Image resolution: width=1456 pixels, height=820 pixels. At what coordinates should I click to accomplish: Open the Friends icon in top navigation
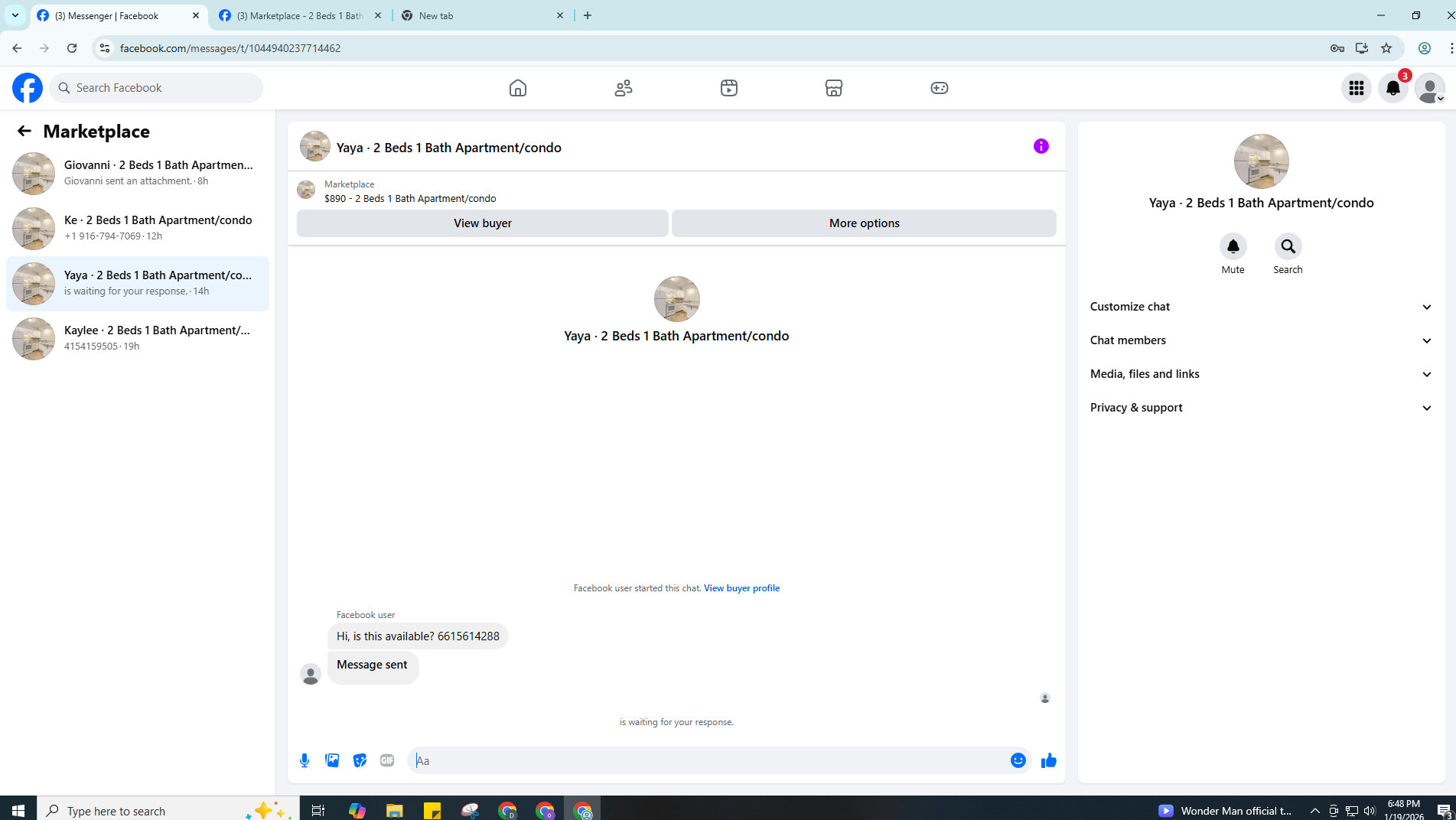pyautogui.click(x=624, y=88)
